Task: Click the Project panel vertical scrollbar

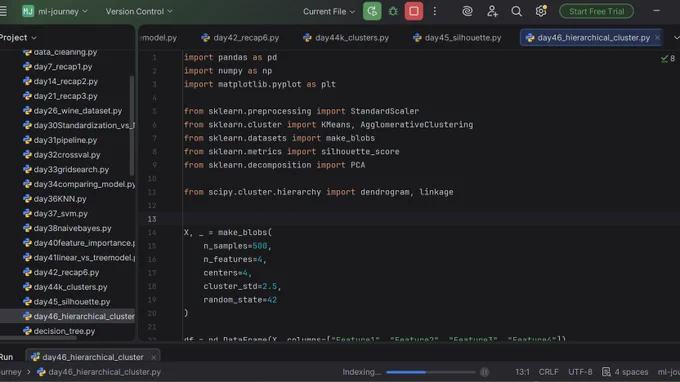Action: tap(132, 126)
